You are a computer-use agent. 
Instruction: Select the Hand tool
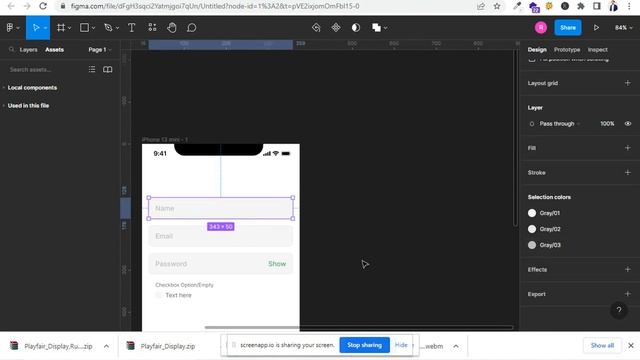172,27
